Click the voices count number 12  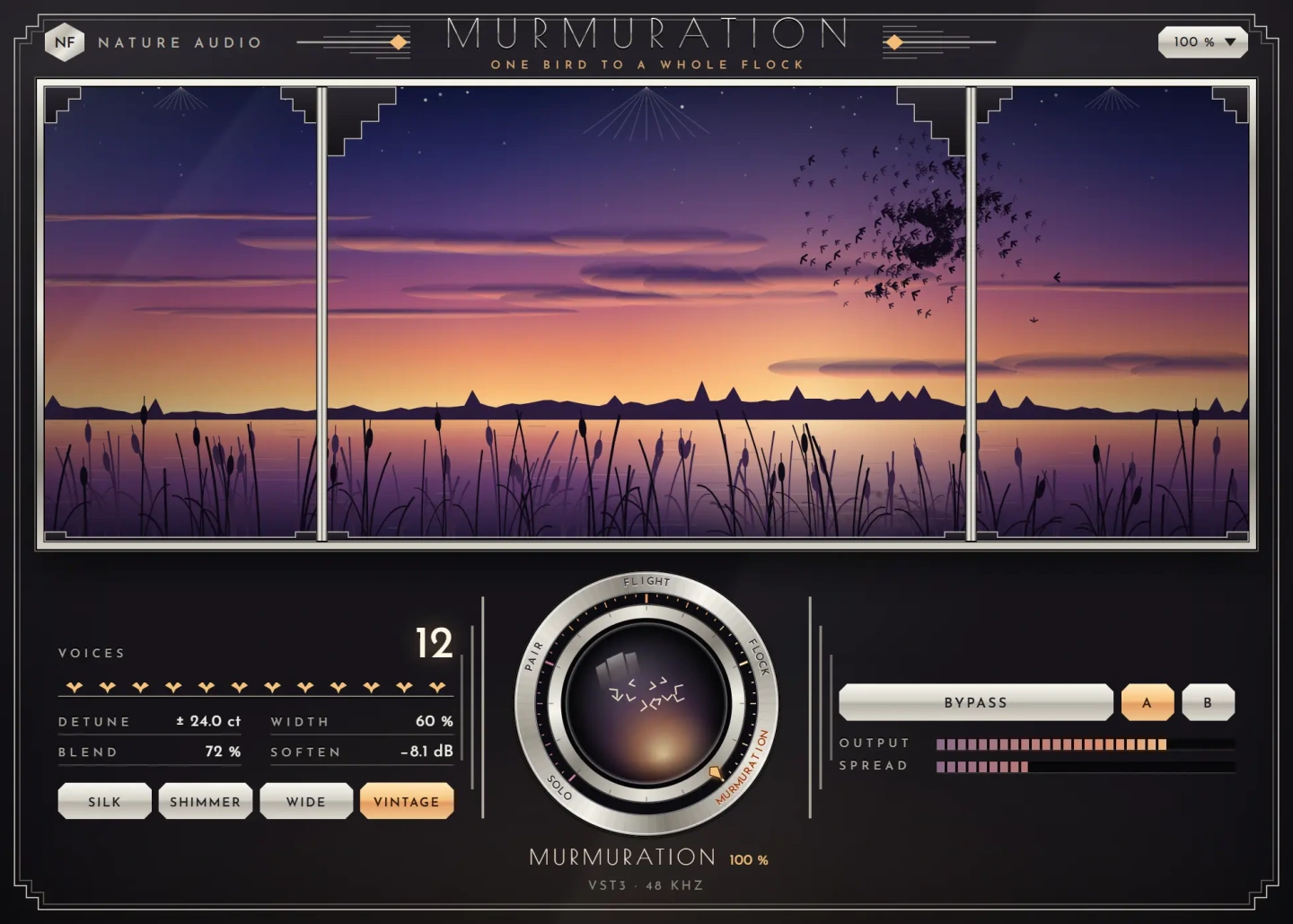tap(435, 643)
